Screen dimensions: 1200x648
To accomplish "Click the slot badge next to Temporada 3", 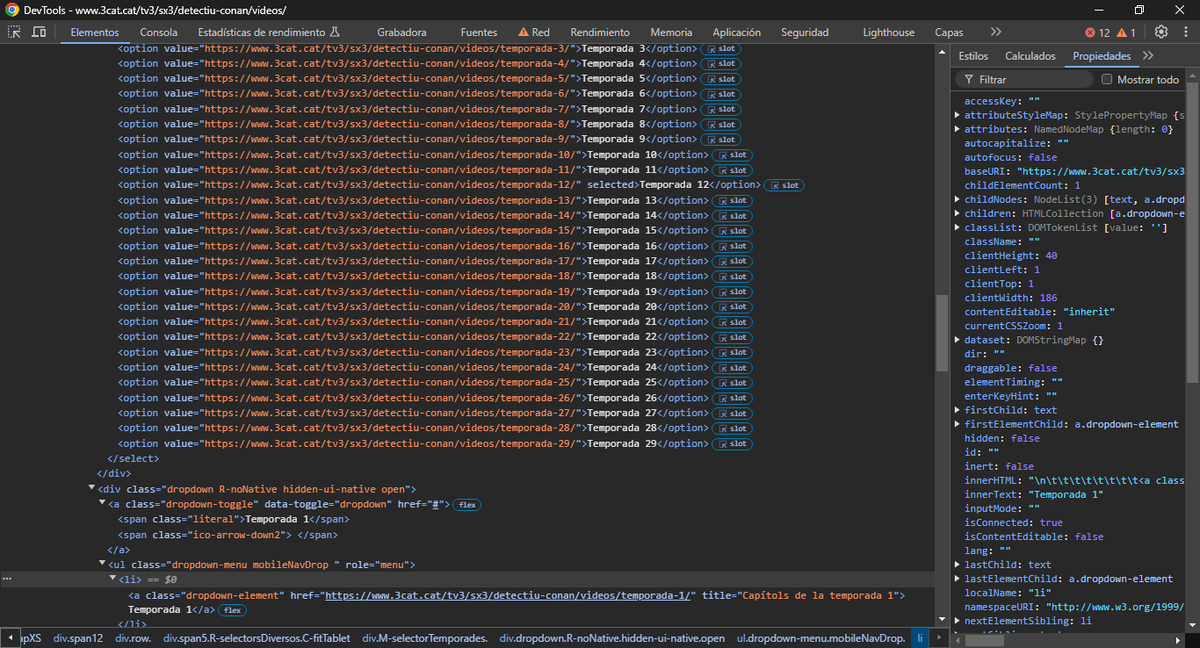I will pos(722,48).
